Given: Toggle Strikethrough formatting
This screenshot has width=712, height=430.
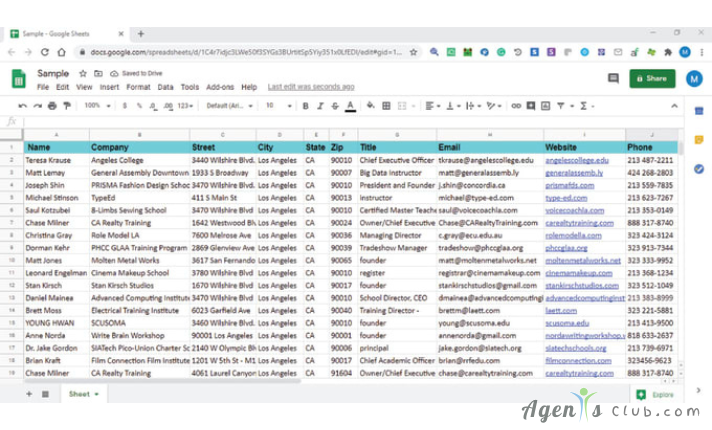Looking at the screenshot, I should (335, 106).
